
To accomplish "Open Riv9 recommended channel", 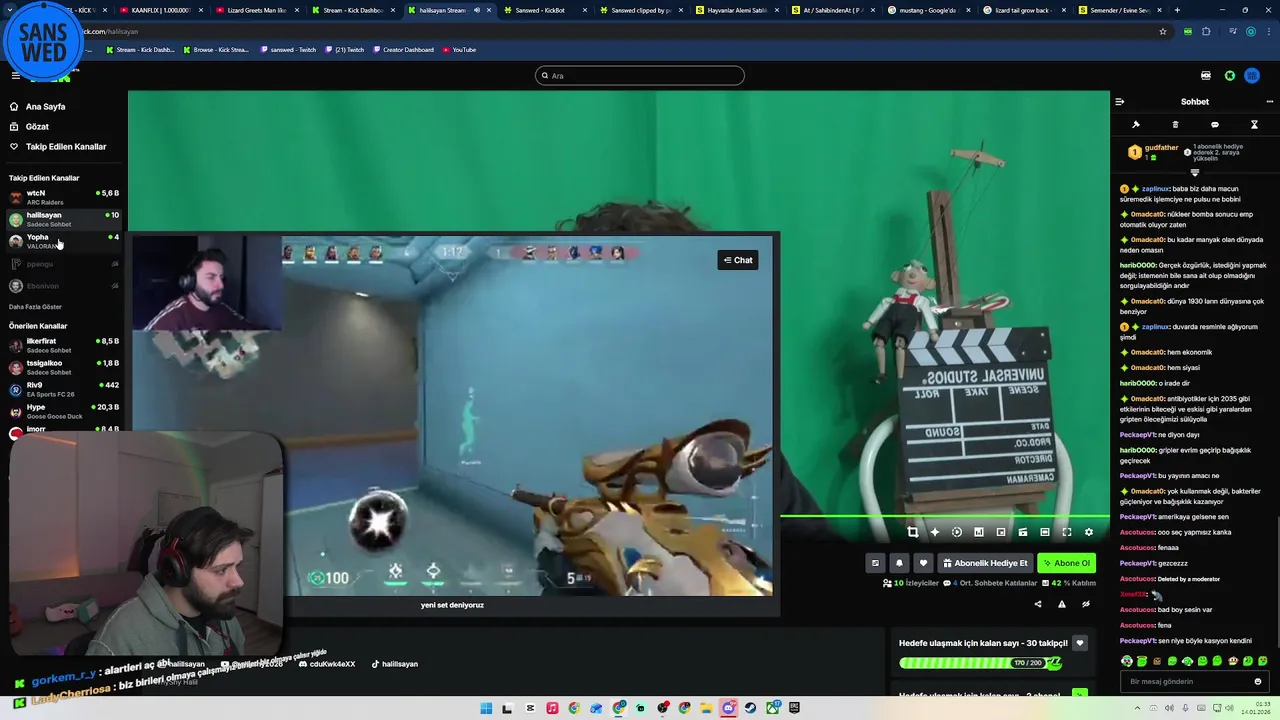I will coord(64,389).
